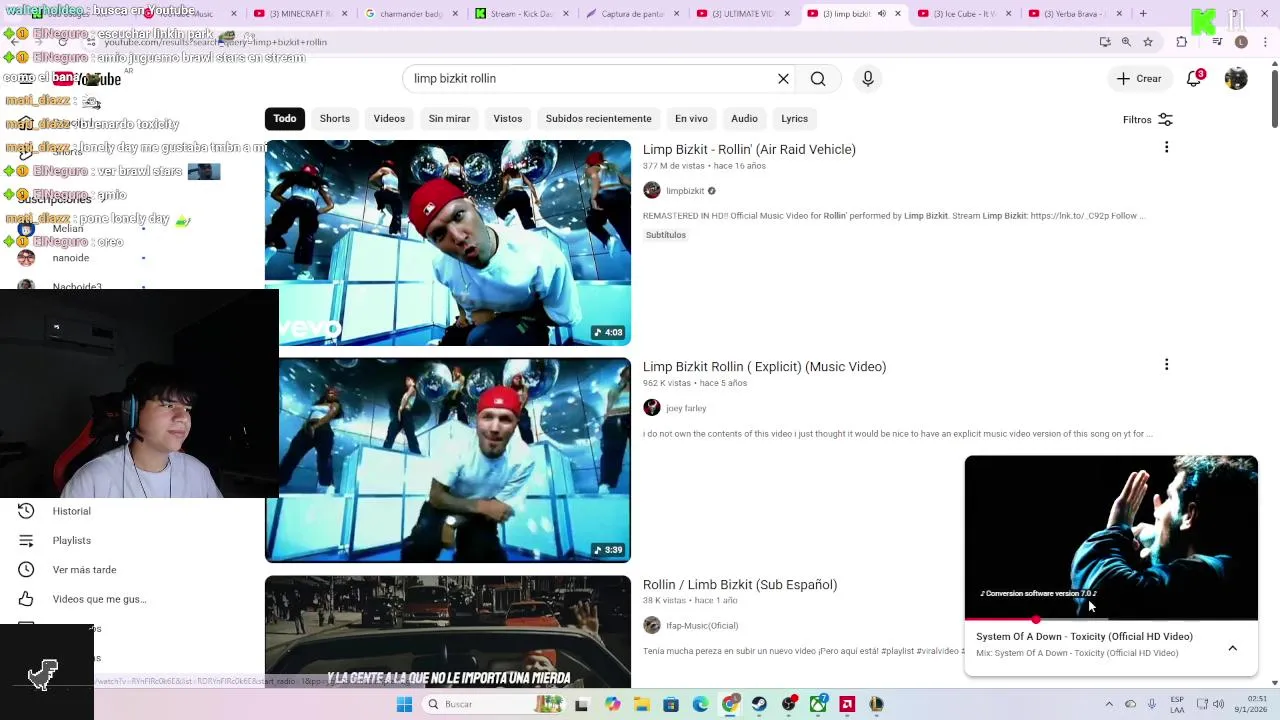Select the En vivo filter chip

691,119
